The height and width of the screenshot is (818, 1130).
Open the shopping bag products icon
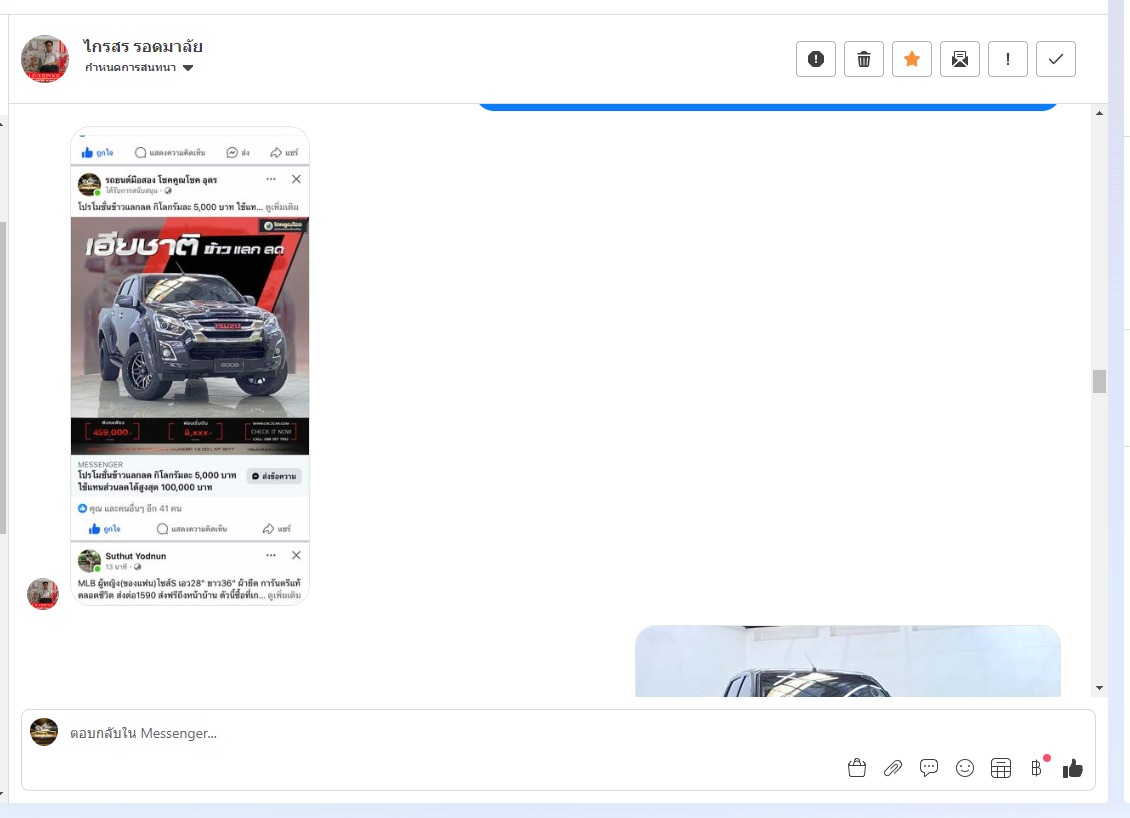tap(857, 768)
